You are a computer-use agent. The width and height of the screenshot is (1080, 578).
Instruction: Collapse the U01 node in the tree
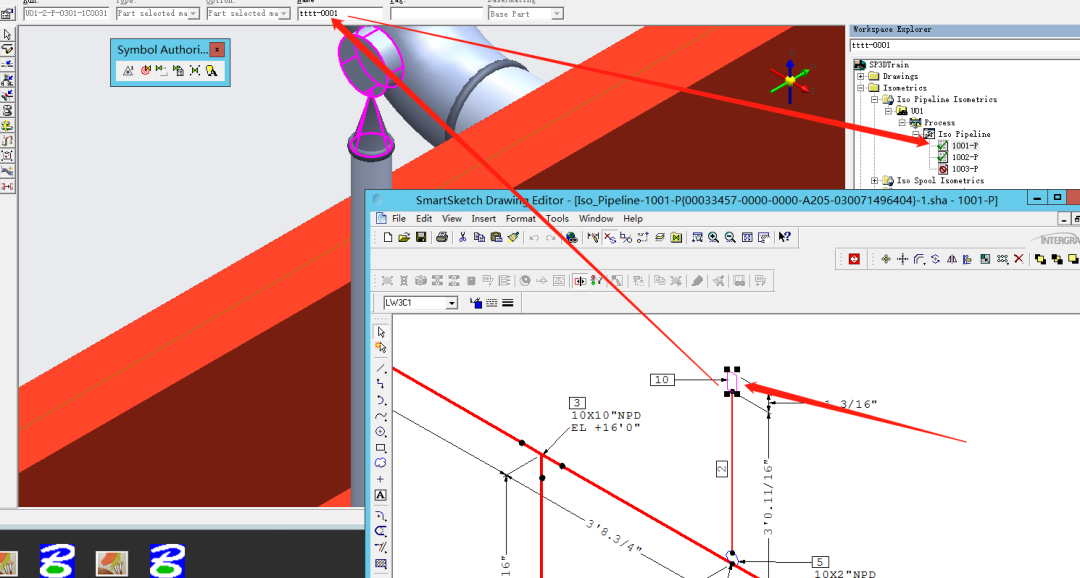(x=889, y=111)
